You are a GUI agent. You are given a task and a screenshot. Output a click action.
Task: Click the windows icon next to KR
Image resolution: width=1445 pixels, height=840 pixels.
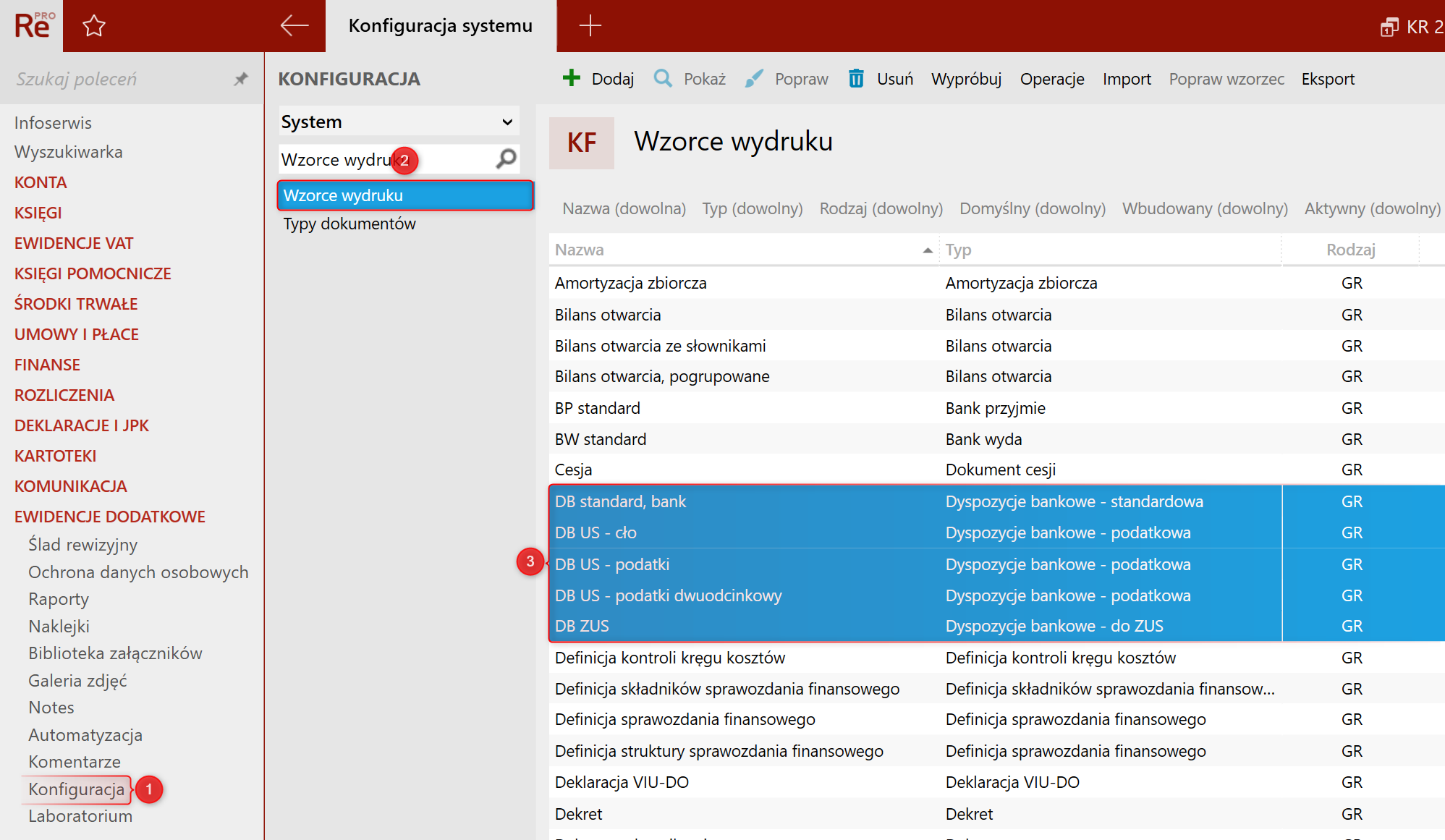(x=1389, y=27)
